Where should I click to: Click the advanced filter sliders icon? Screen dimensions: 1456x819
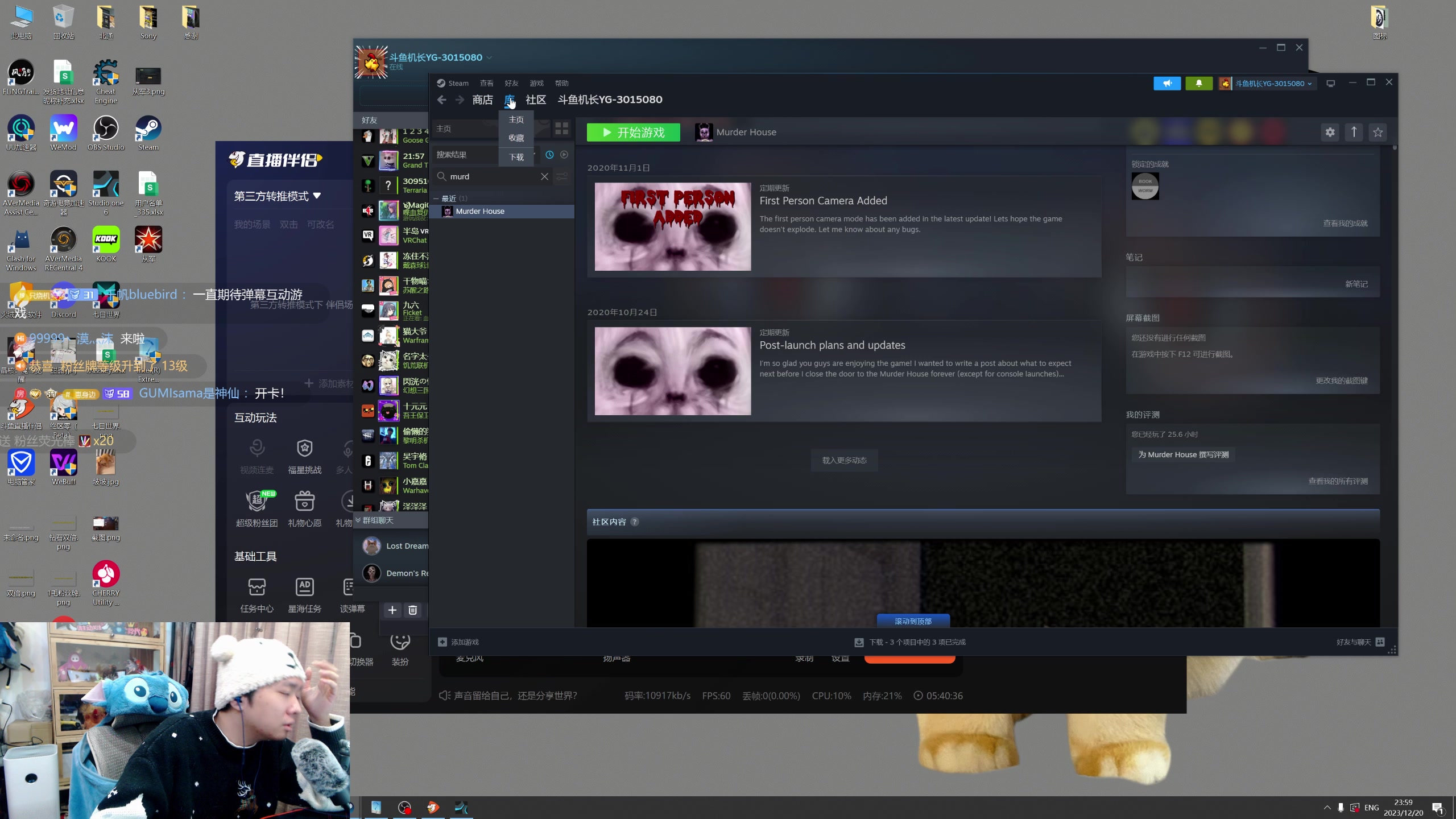pyautogui.click(x=562, y=177)
